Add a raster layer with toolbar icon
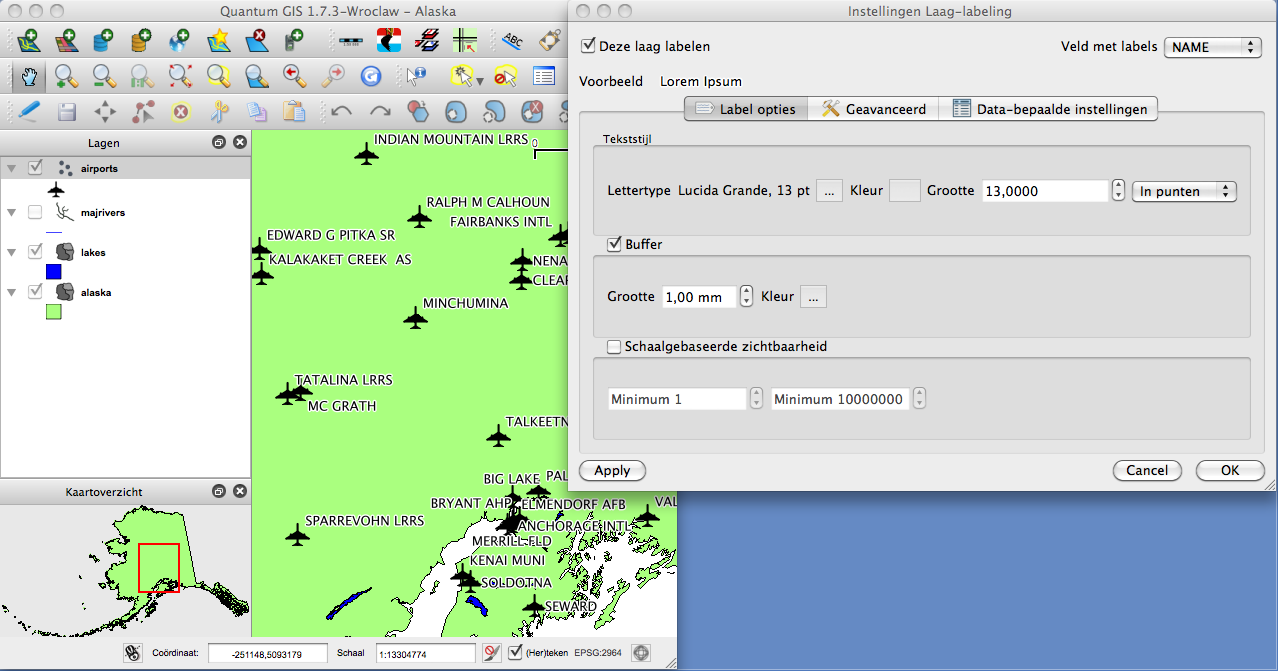 66,41
